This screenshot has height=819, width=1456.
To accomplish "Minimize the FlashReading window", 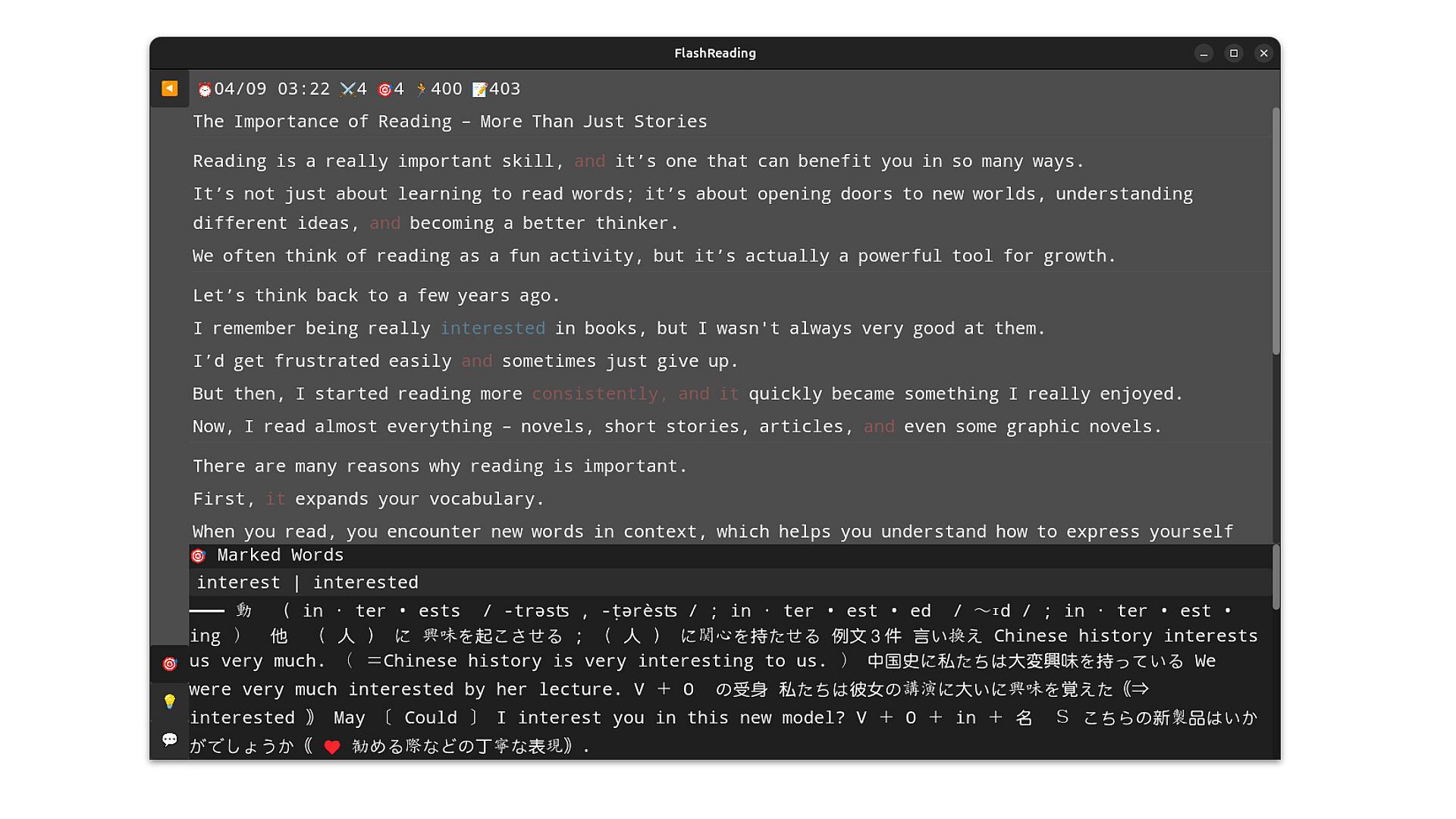I will pos(1203,53).
